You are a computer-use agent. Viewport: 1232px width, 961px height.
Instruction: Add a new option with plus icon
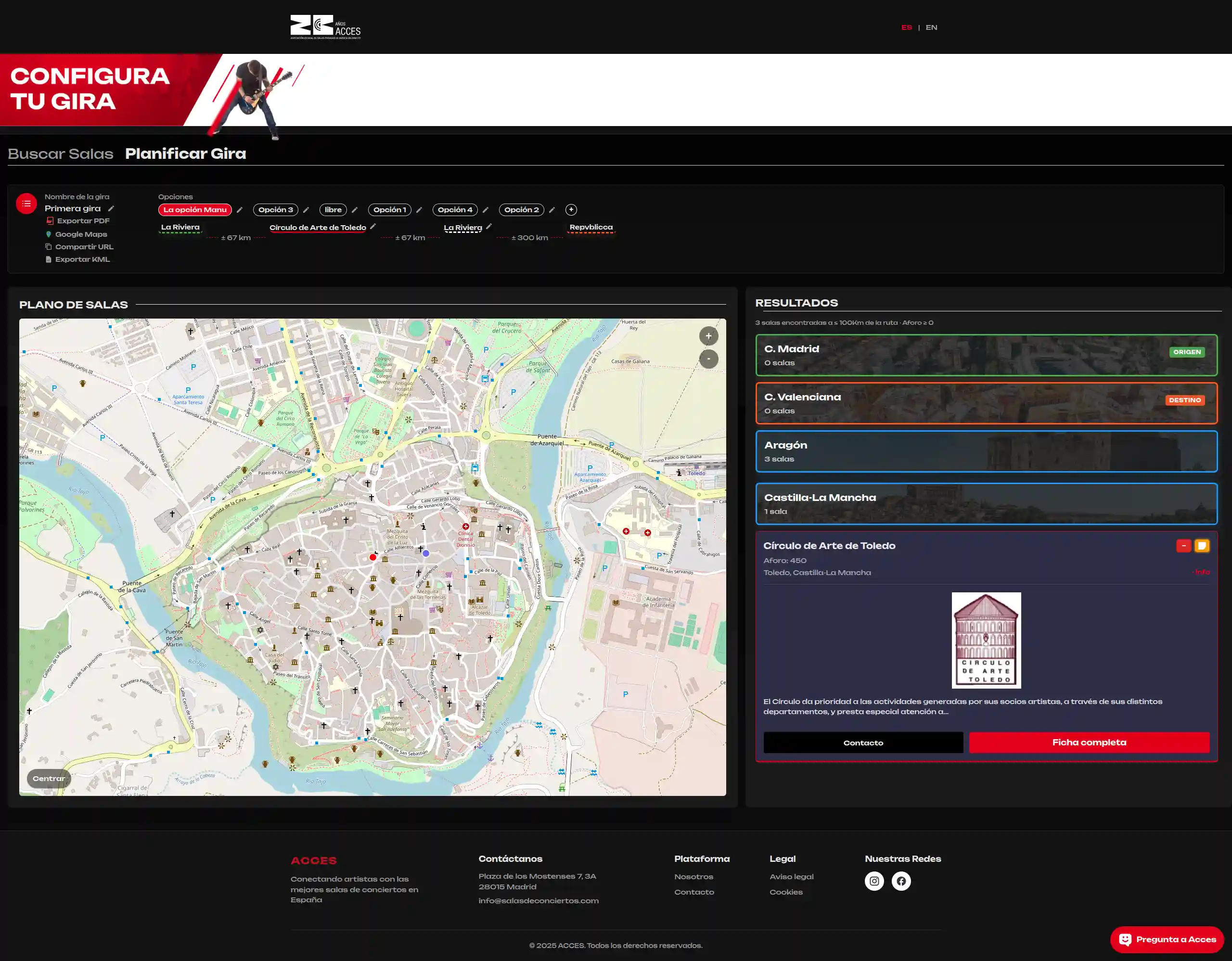coord(571,210)
